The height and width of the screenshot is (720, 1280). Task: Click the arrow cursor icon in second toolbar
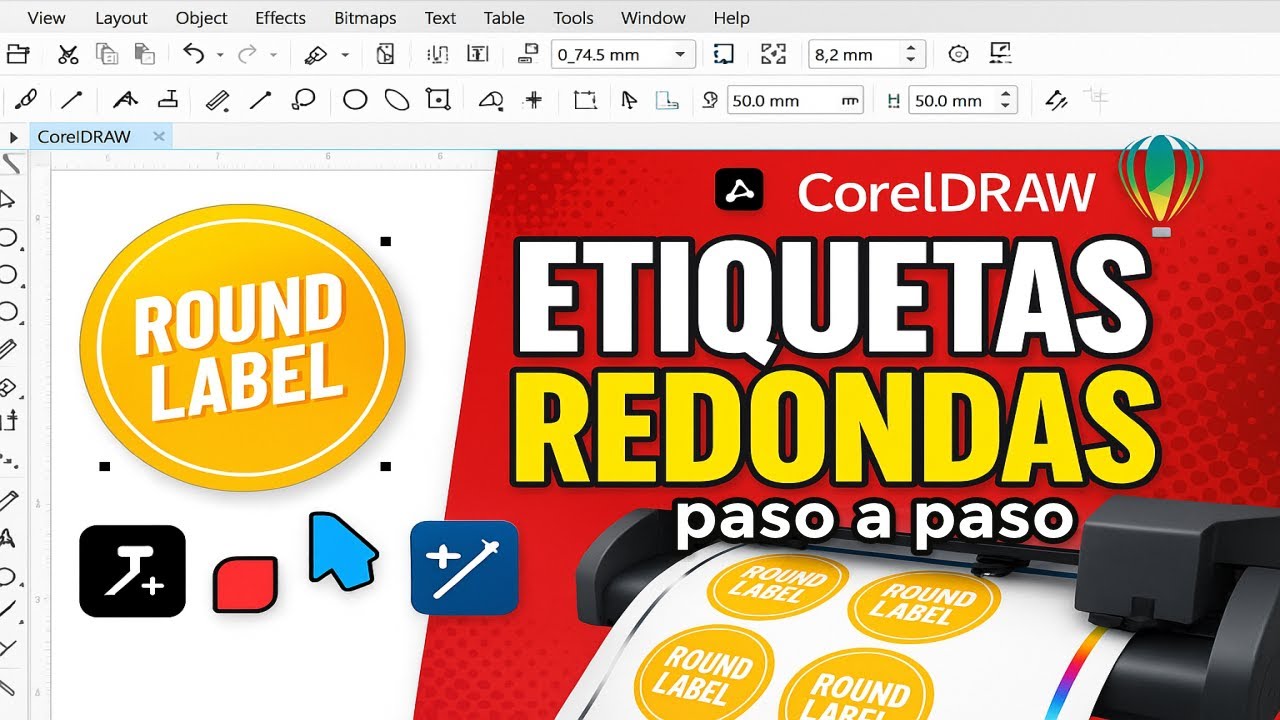(x=629, y=100)
